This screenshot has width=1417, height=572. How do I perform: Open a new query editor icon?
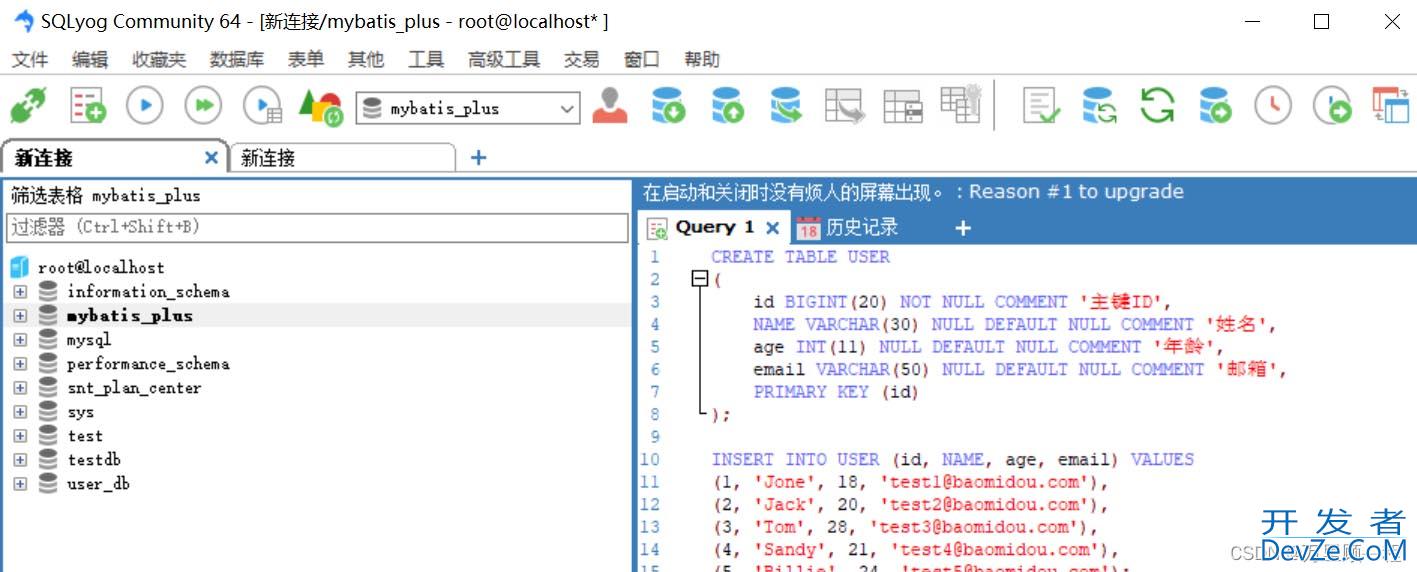point(88,106)
